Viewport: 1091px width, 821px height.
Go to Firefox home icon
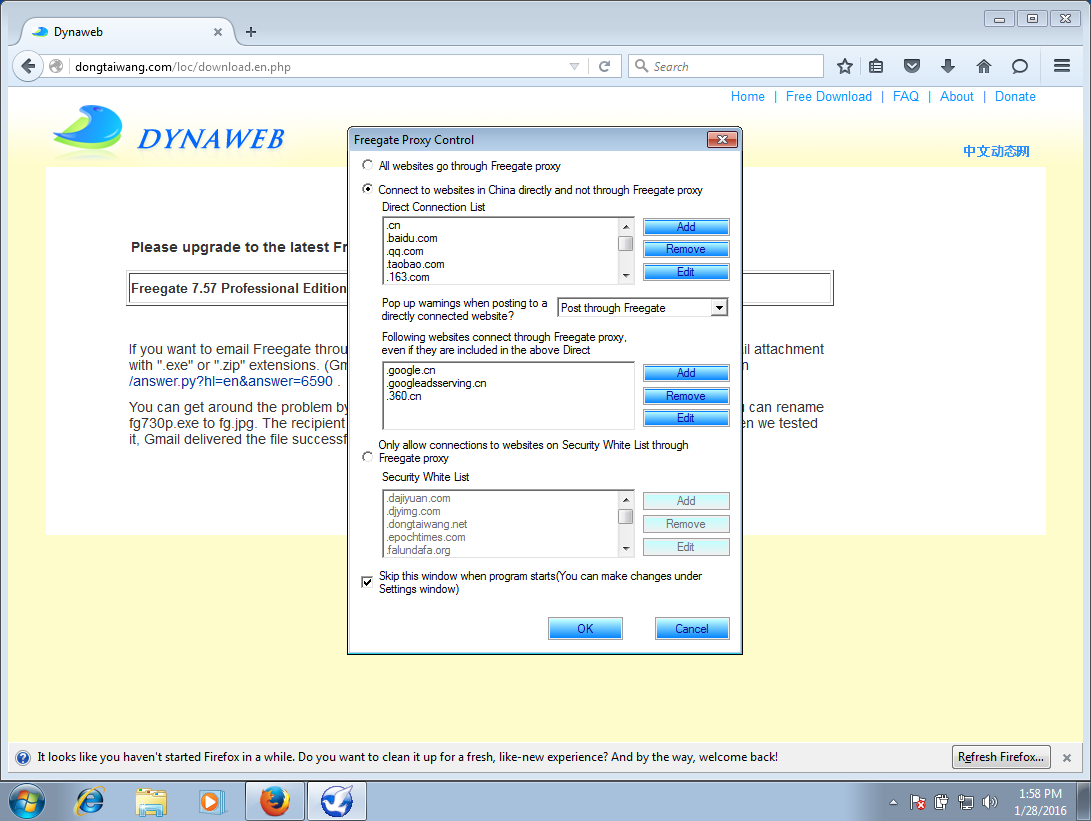pos(983,66)
